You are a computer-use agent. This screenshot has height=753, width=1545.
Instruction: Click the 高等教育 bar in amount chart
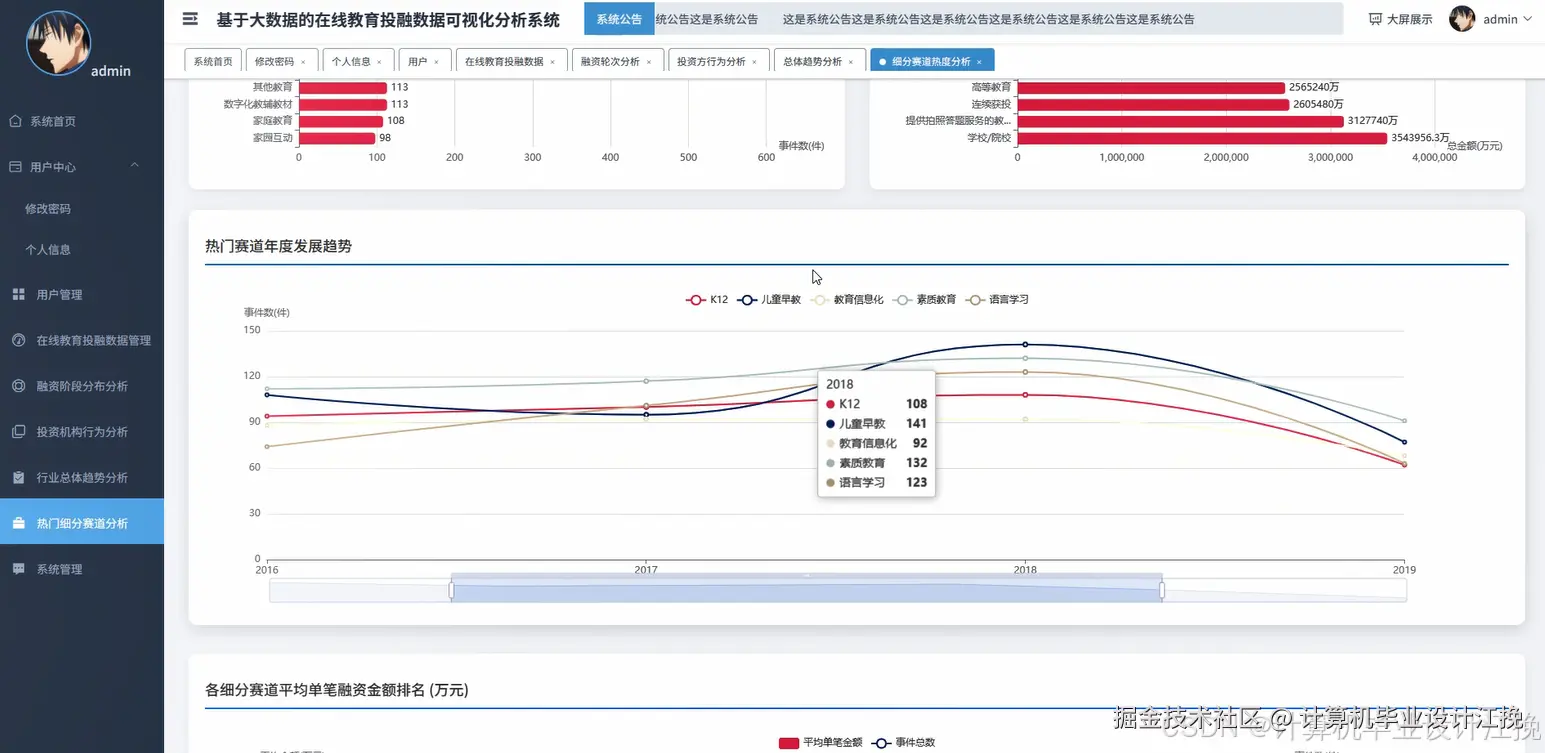[1151, 88]
